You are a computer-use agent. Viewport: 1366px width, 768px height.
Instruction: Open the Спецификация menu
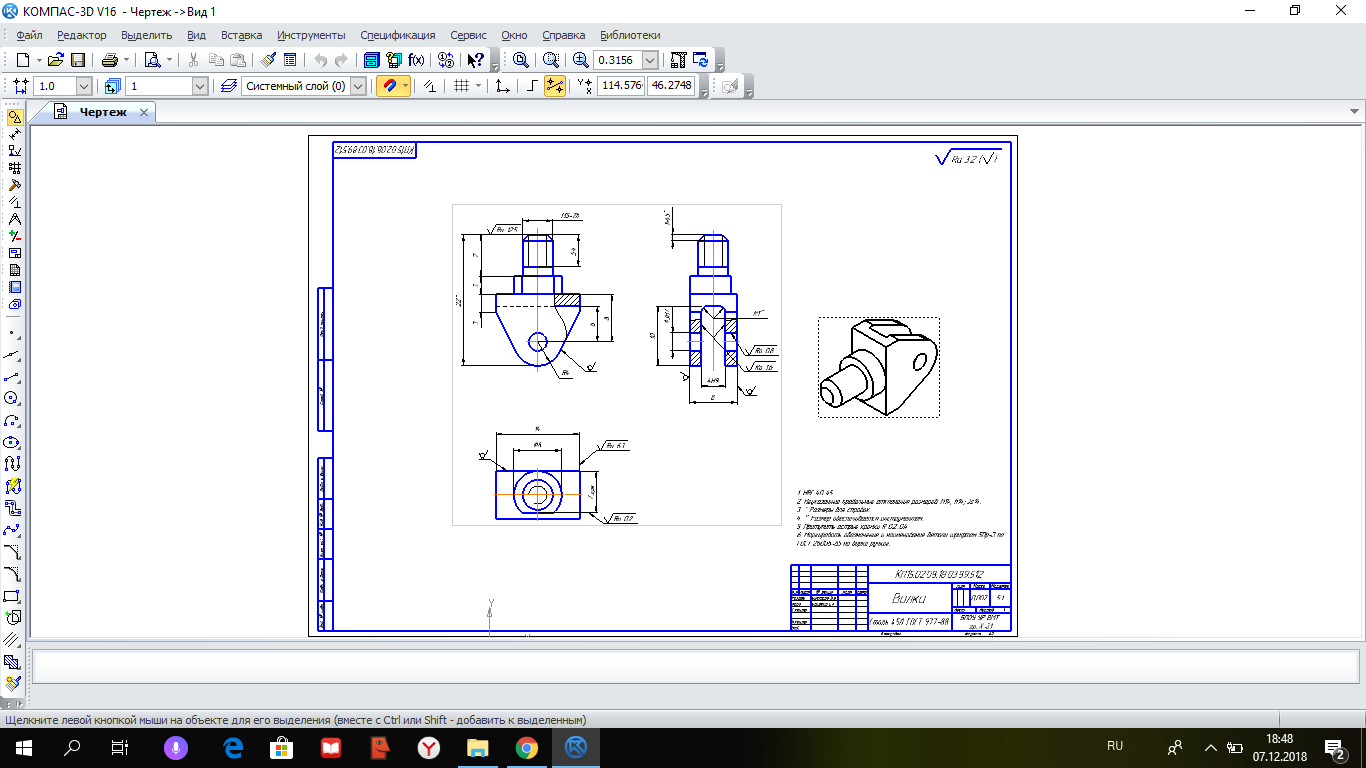coord(397,35)
